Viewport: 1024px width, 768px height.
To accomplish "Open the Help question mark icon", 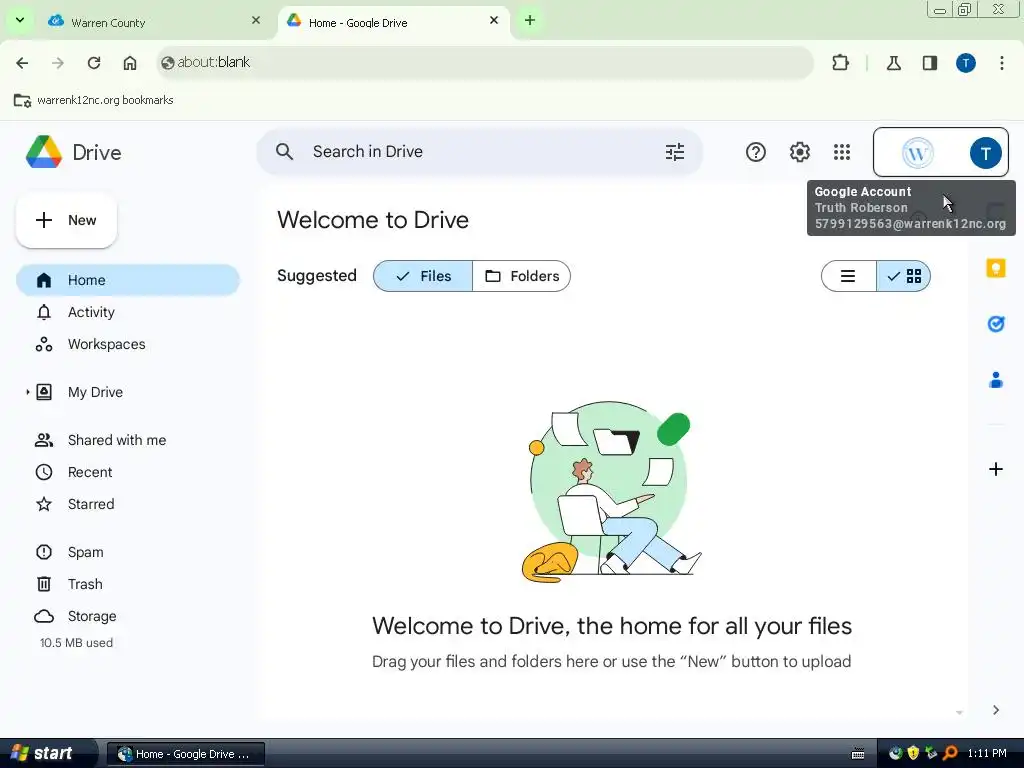I will click(x=756, y=152).
